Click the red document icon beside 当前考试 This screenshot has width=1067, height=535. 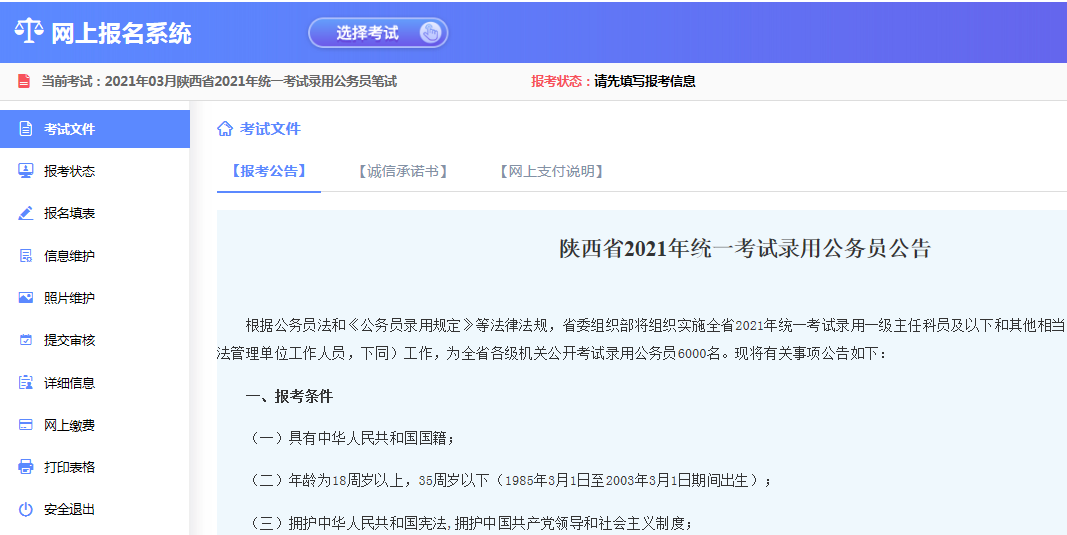tap(24, 81)
